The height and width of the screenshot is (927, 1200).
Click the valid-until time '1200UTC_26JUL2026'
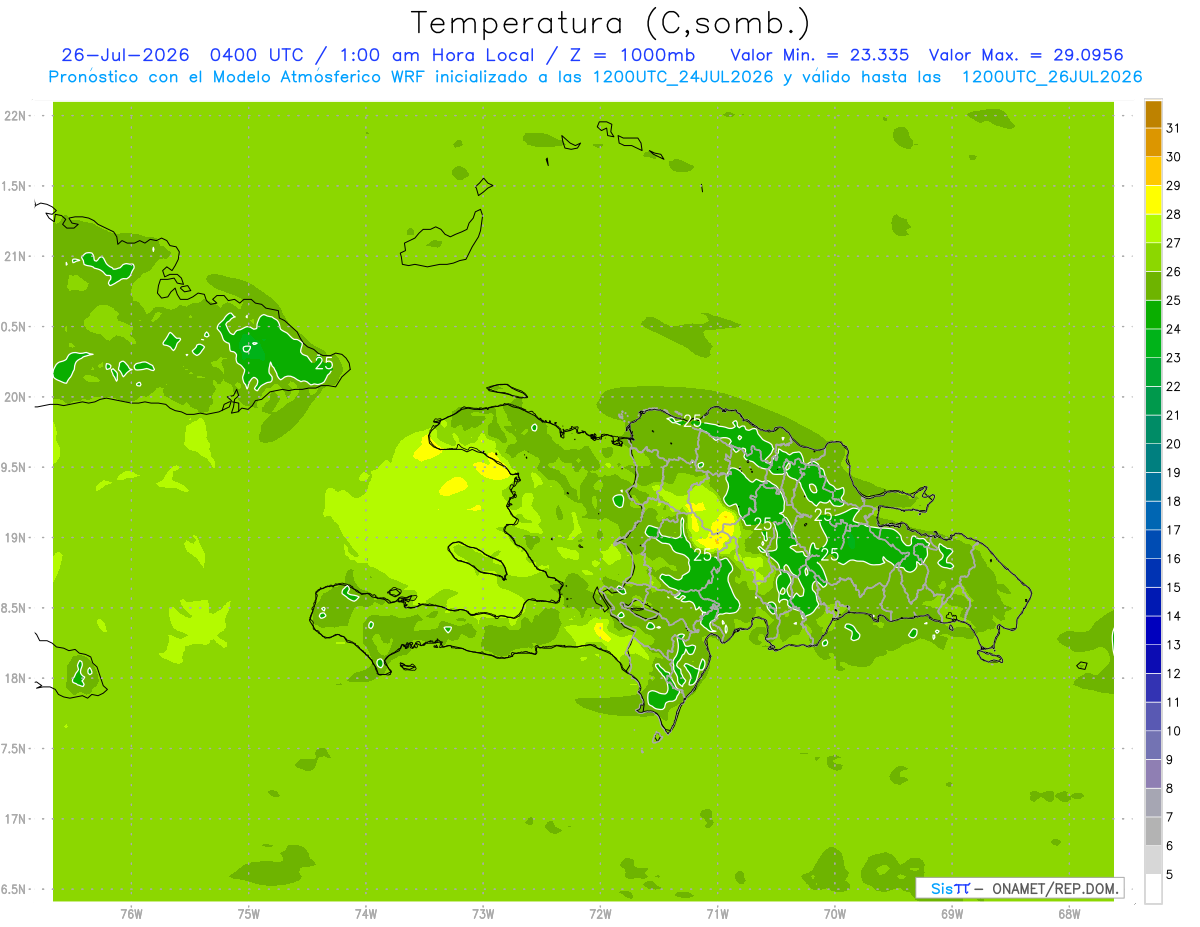[1051, 77]
